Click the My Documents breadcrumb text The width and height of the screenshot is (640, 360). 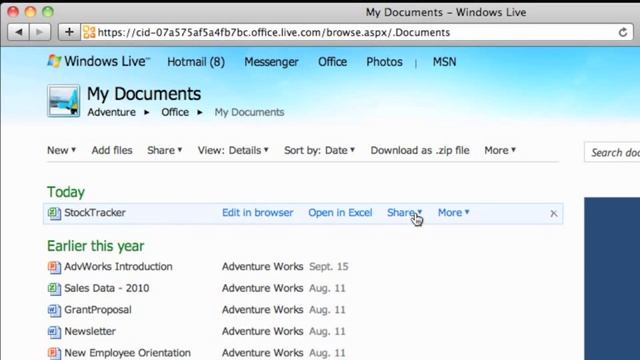249,112
